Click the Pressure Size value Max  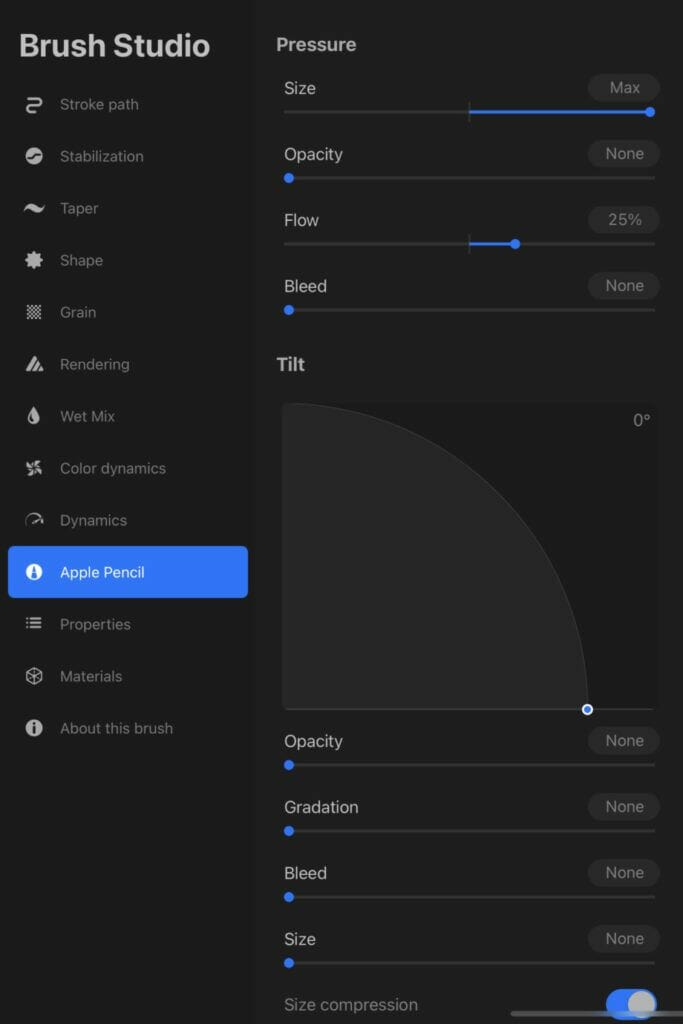624,88
